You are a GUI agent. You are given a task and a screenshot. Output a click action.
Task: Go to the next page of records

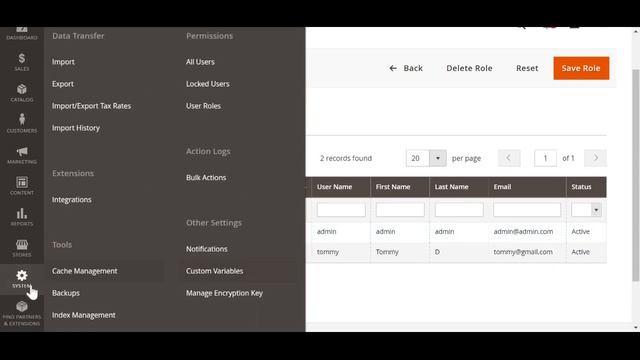(595, 158)
